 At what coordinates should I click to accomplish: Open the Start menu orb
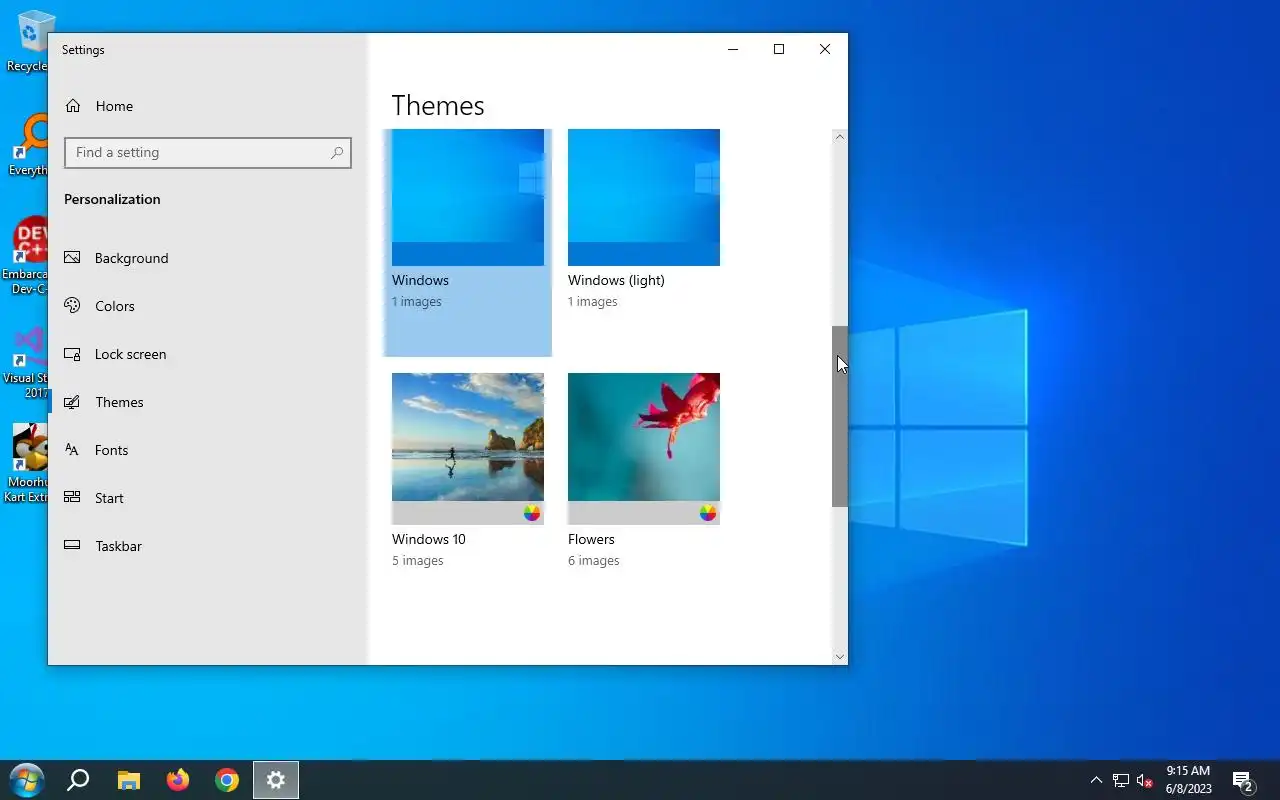pos(26,780)
